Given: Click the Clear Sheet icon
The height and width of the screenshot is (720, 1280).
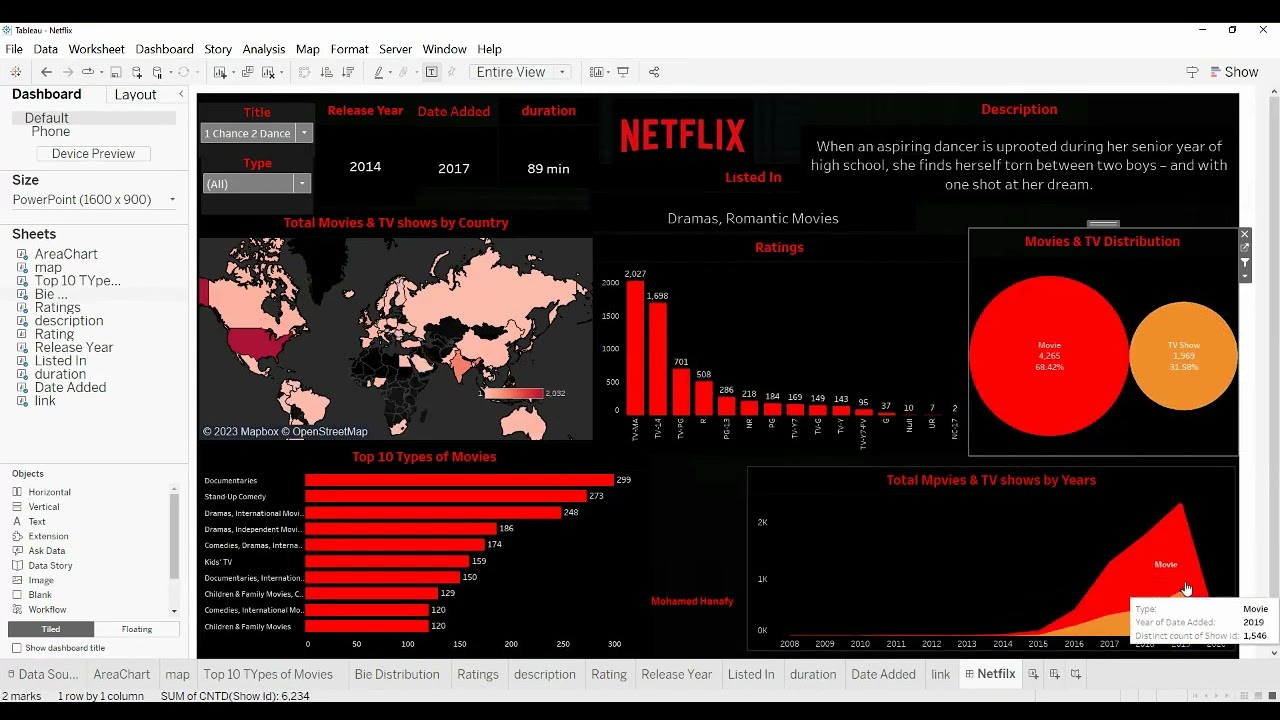Looking at the screenshot, I should [267, 72].
